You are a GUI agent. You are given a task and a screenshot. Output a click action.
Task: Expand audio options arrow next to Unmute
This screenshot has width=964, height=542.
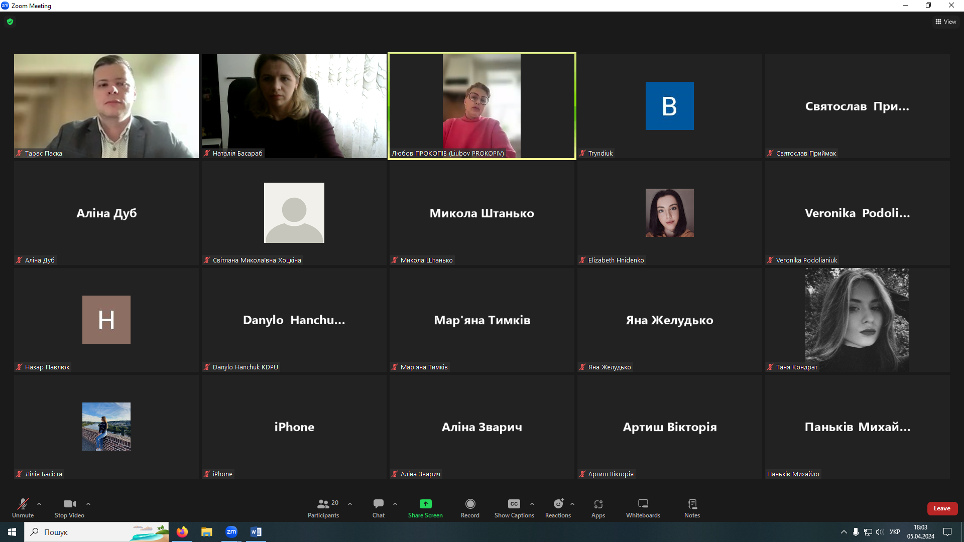39,503
